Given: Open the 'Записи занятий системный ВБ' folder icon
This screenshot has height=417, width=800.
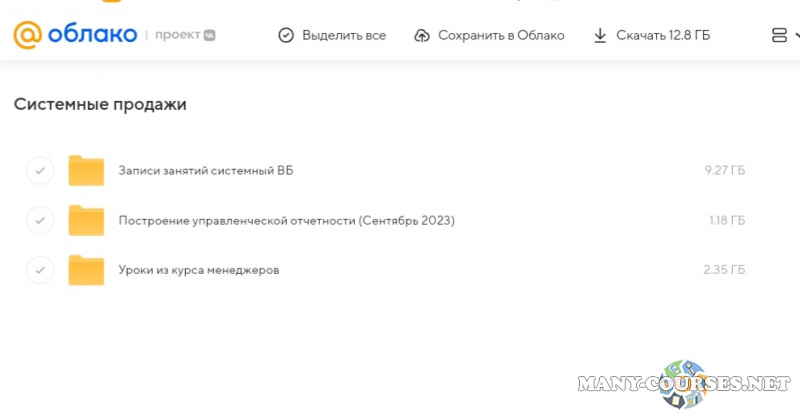Looking at the screenshot, I should click(x=86, y=171).
